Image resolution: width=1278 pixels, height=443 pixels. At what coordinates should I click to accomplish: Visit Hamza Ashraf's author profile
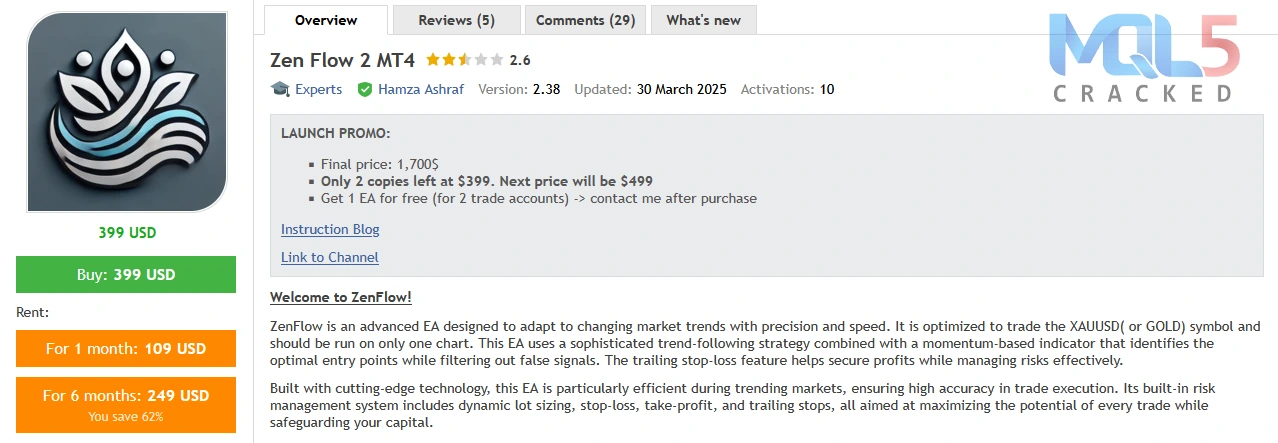coord(421,89)
